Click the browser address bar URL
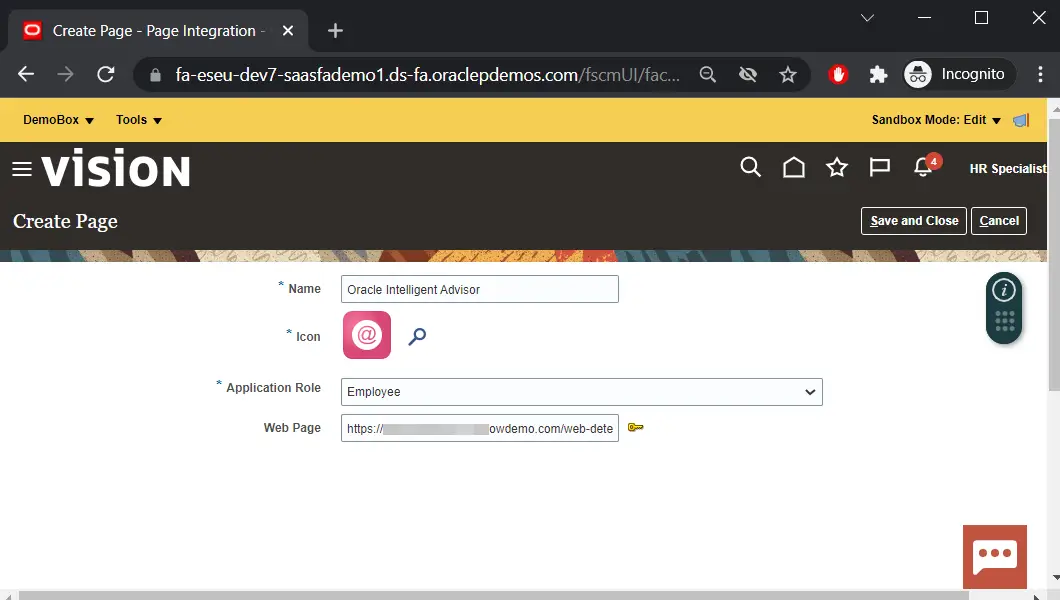Screen dimensions: 1060x600 427,74
